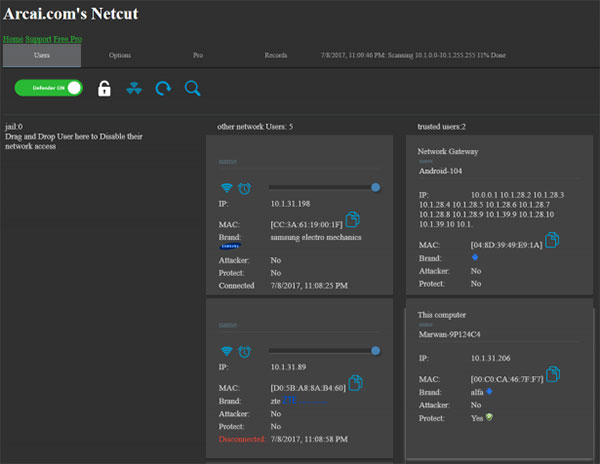Click the gateway IP address list
Viewport: 600px width, 464px height.
pyautogui.click(x=492, y=210)
